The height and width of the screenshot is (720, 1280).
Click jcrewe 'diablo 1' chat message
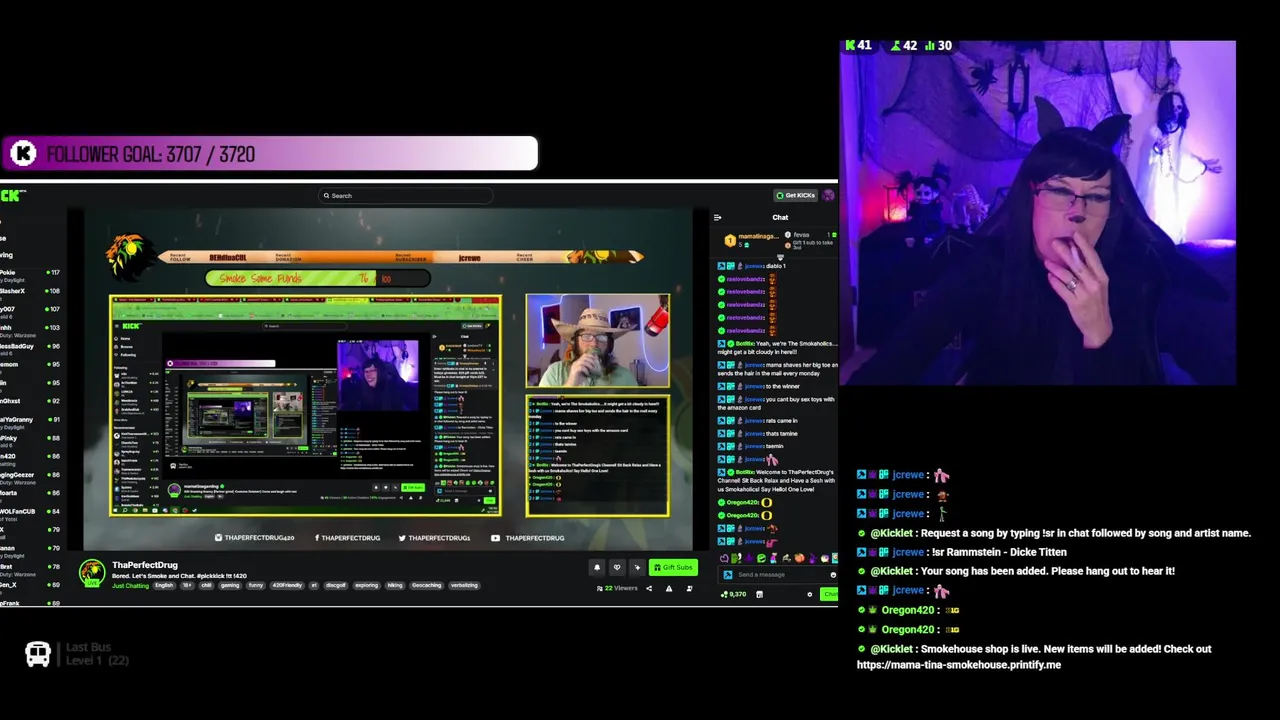pyautogui.click(x=753, y=266)
